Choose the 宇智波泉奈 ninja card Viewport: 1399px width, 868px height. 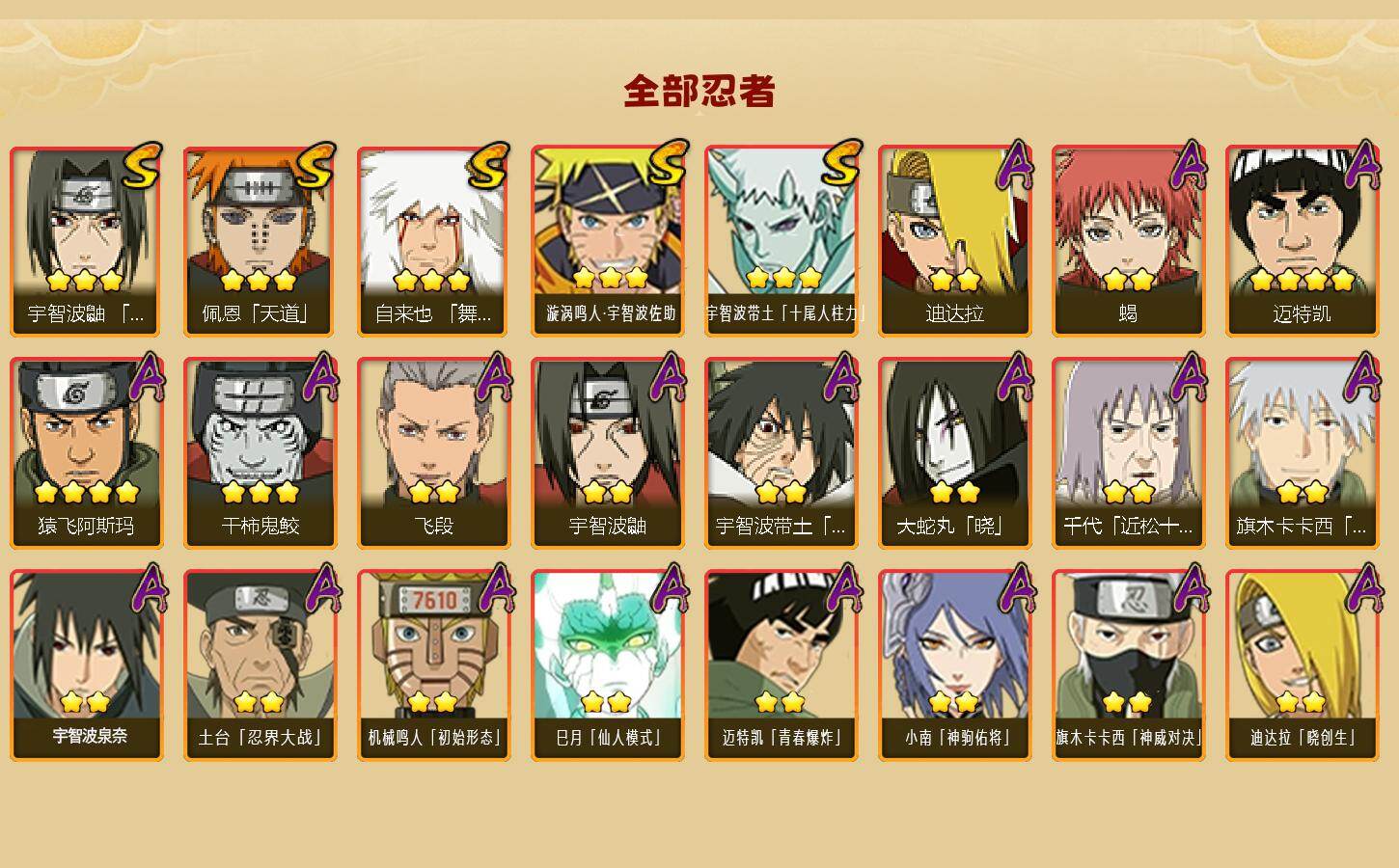pyautogui.click(x=87, y=665)
